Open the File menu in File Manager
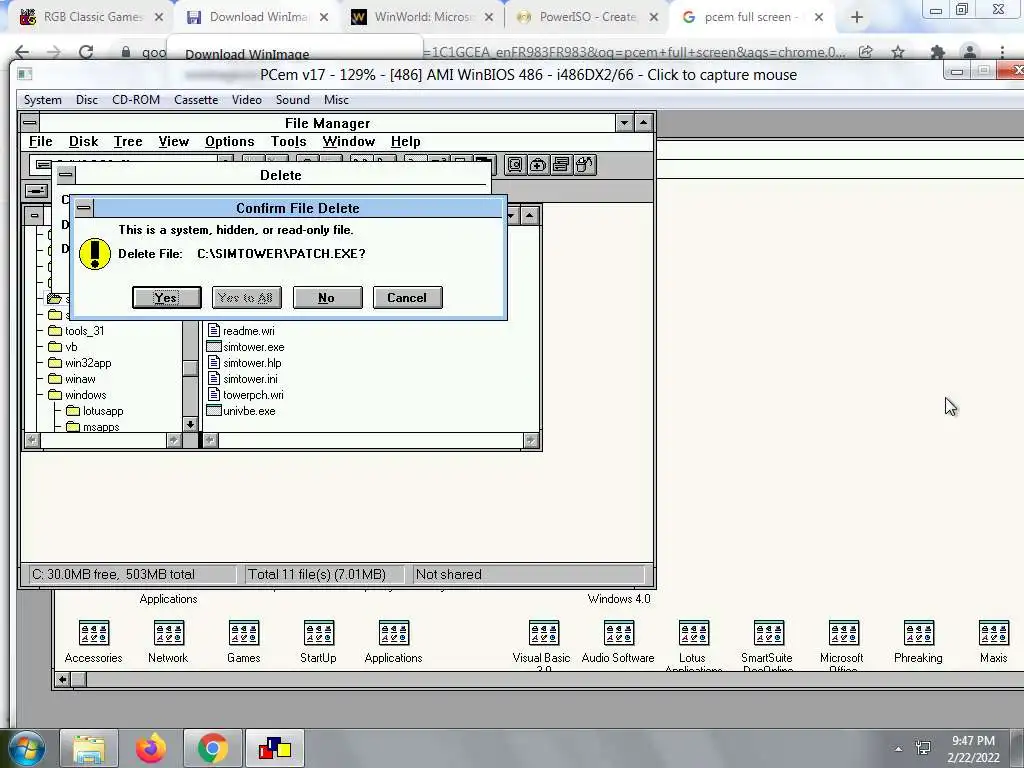Screen dimensions: 1024x768 [40, 142]
